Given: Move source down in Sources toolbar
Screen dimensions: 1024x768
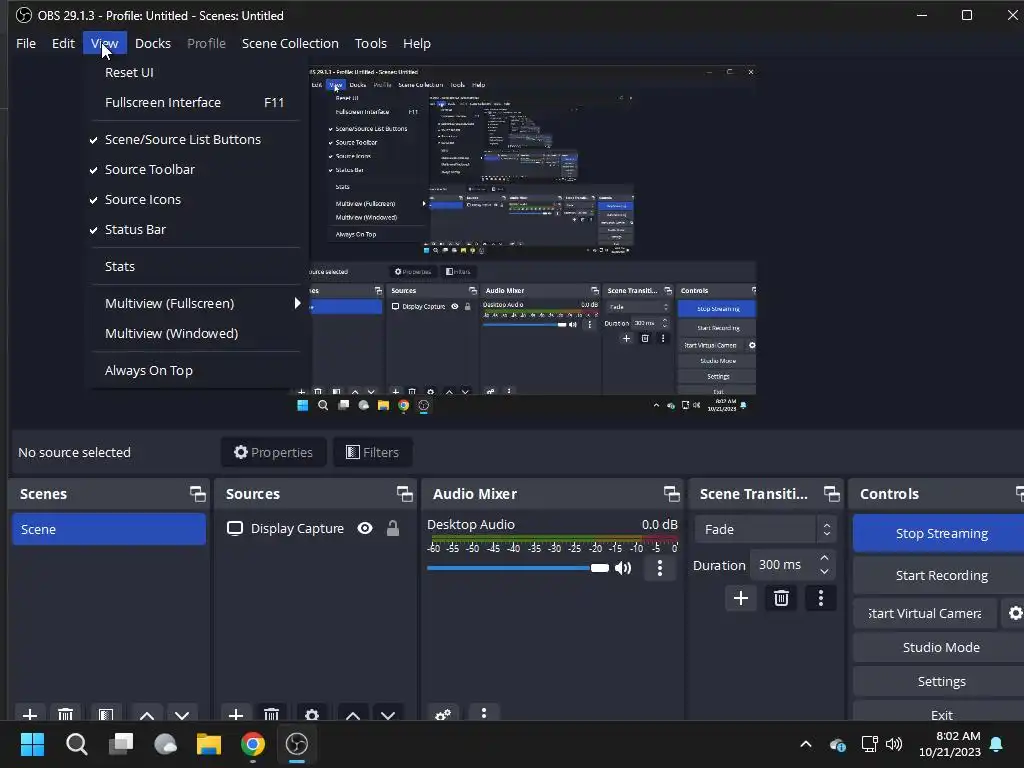Looking at the screenshot, I should 388,714.
